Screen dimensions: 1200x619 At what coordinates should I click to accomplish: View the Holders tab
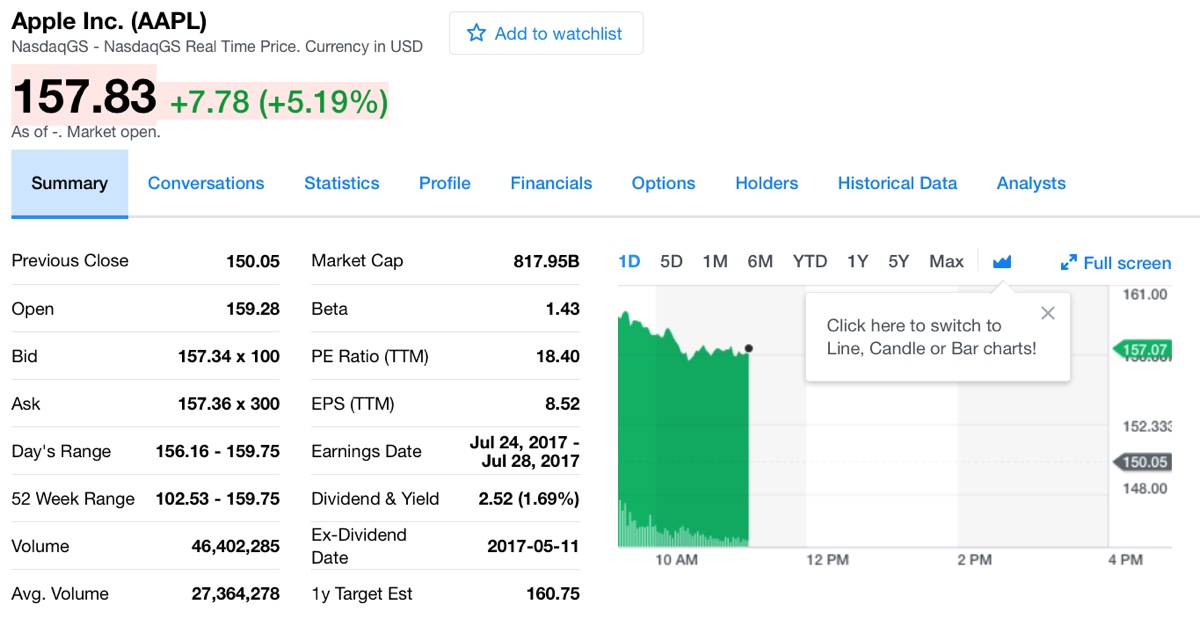coord(767,183)
